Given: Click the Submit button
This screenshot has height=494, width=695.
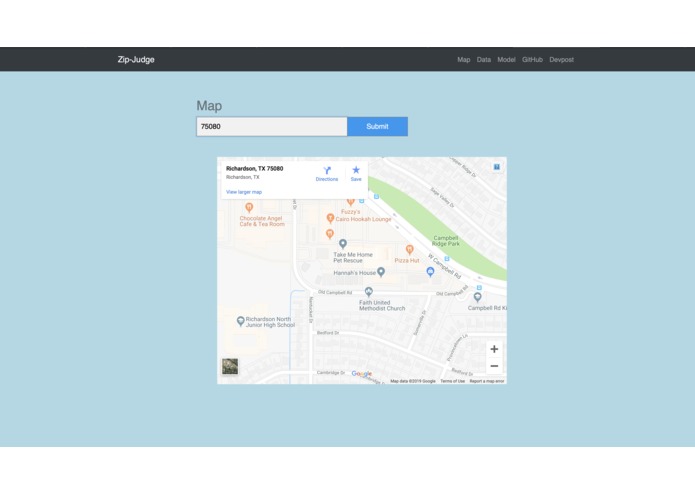Looking at the screenshot, I should [377, 126].
